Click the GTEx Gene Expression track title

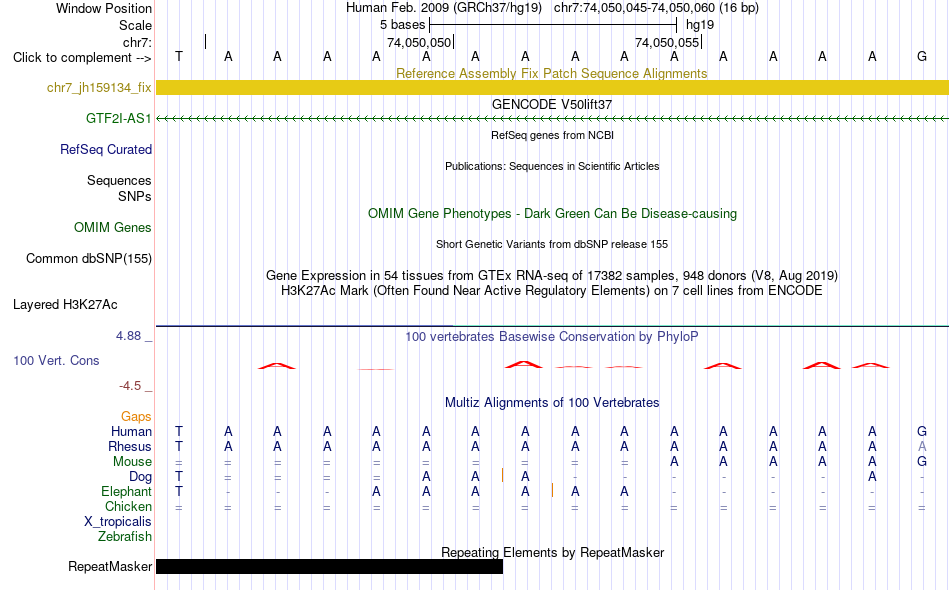coord(552,276)
